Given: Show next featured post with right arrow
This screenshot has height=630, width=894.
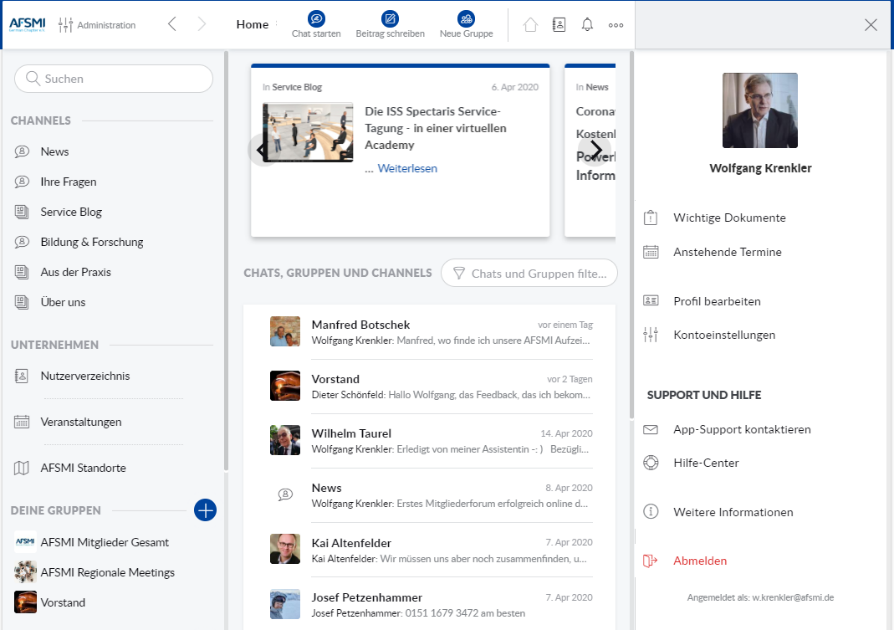Looking at the screenshot, I should pyautogui.click(x=596, y=151).
